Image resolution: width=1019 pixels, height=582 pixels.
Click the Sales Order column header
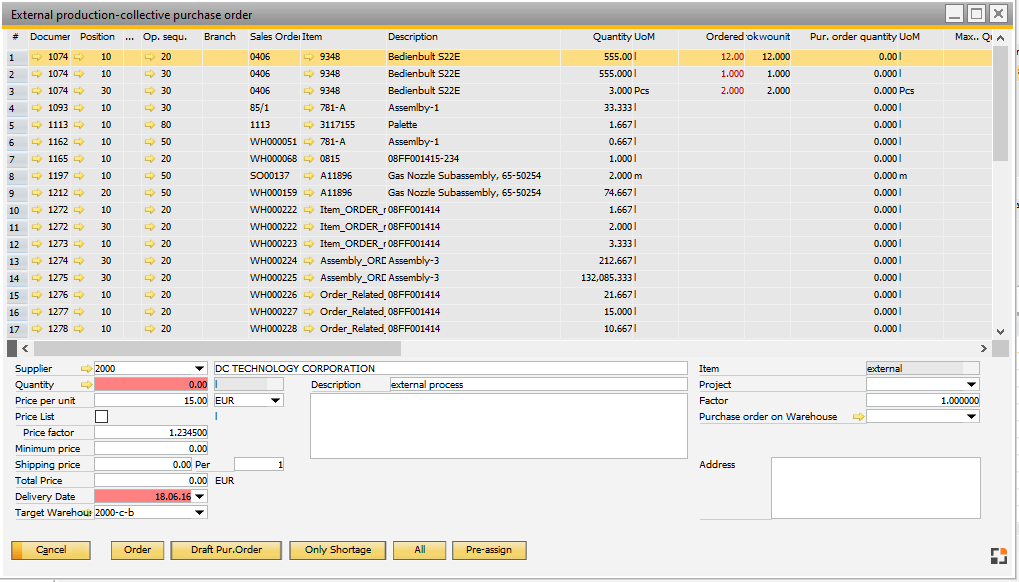click(x=273, y=37)
